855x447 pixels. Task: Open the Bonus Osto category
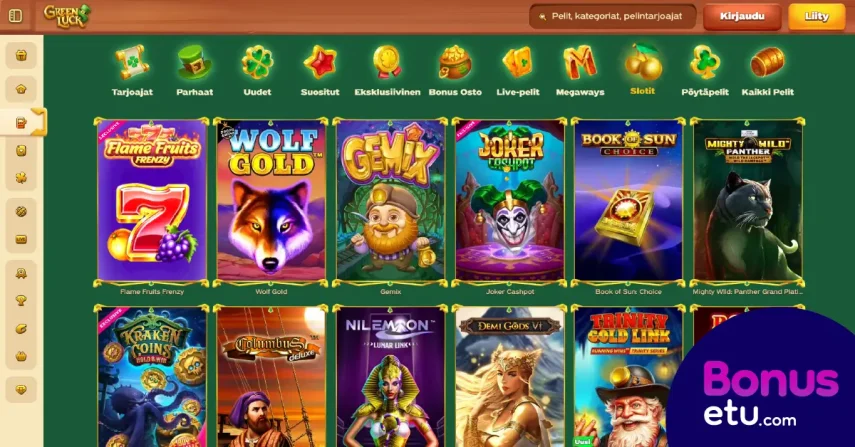pos(455,71)
